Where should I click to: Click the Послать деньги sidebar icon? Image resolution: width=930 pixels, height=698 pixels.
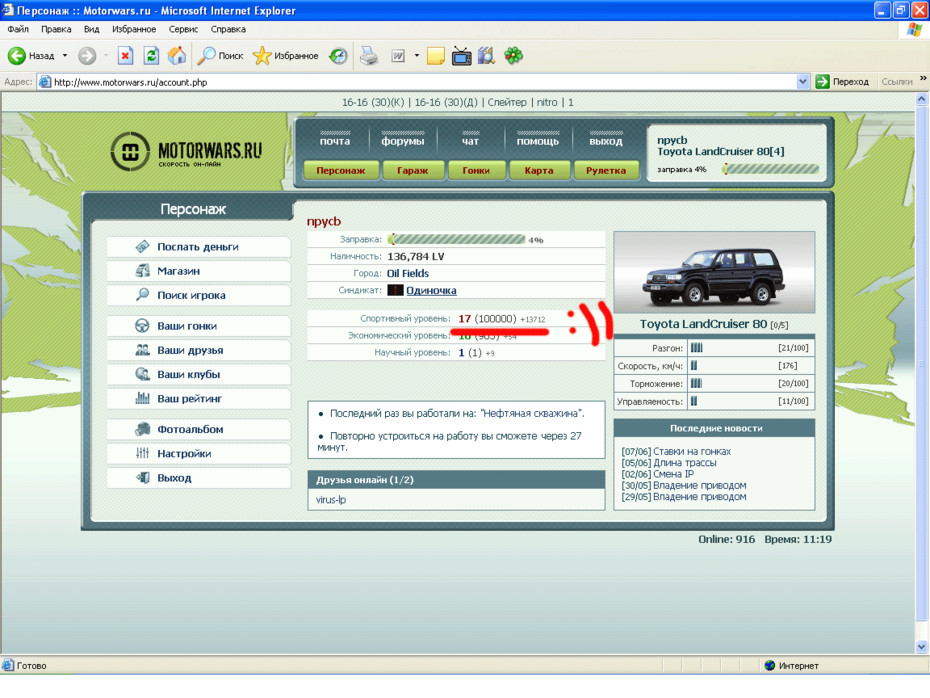tap(142, 246)
